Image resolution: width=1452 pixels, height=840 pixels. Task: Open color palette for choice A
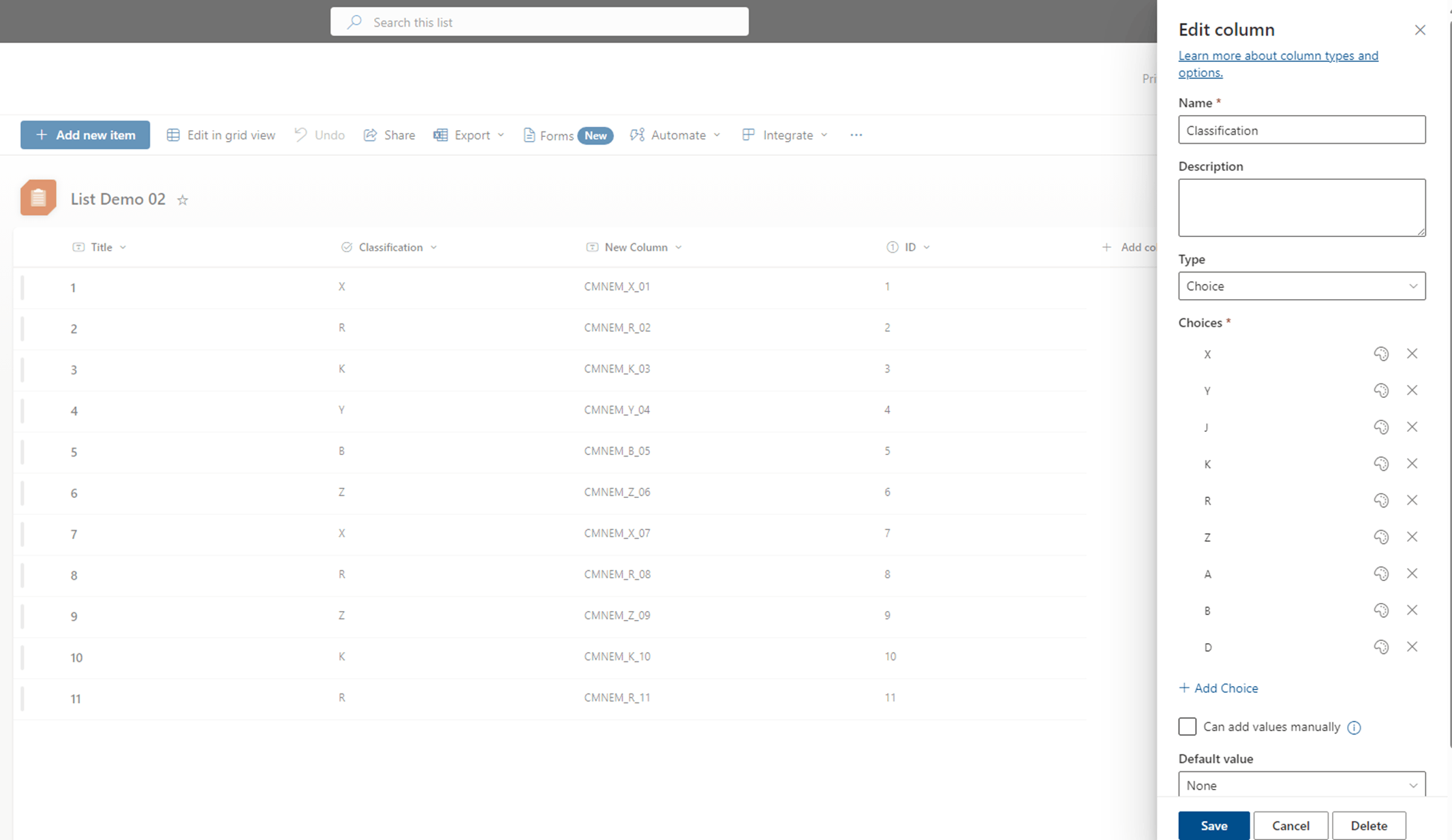pos(1381,574)
